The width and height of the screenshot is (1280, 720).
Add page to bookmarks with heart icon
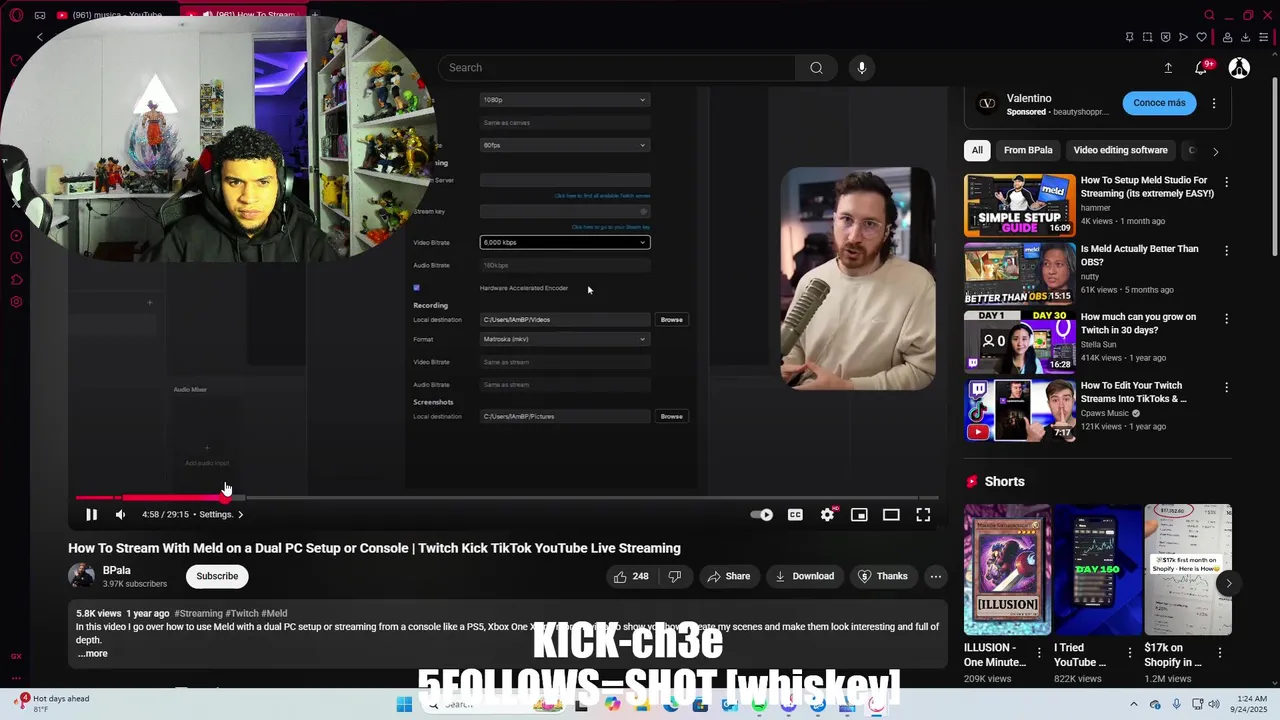(1201, 37)
